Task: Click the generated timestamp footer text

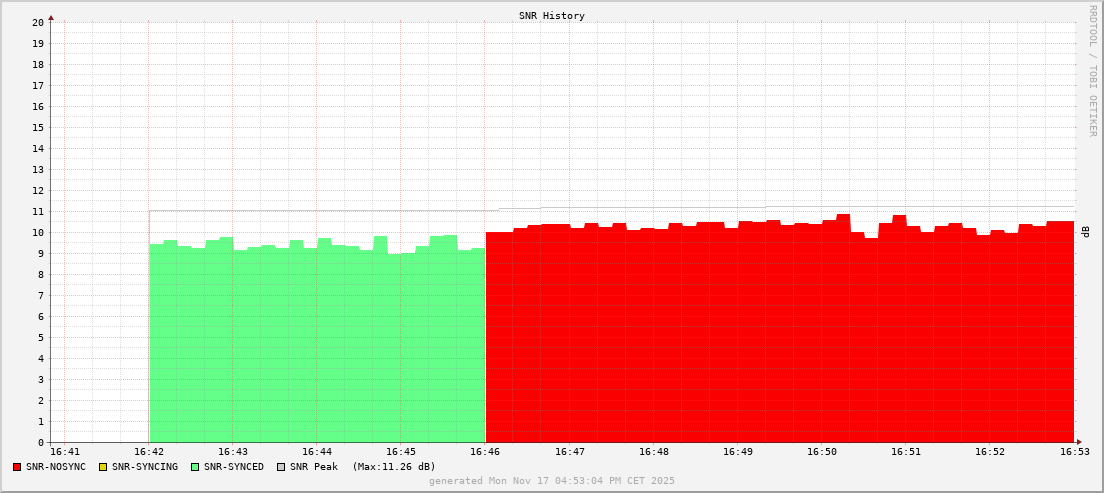Action: pyautogui.click(x=552, y=481)
